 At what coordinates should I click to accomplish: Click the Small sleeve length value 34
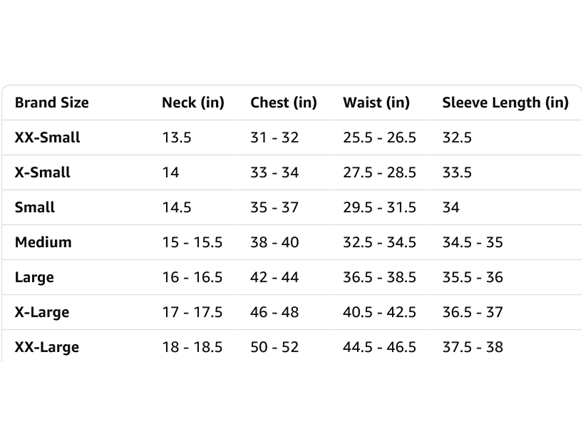point(451,207)
